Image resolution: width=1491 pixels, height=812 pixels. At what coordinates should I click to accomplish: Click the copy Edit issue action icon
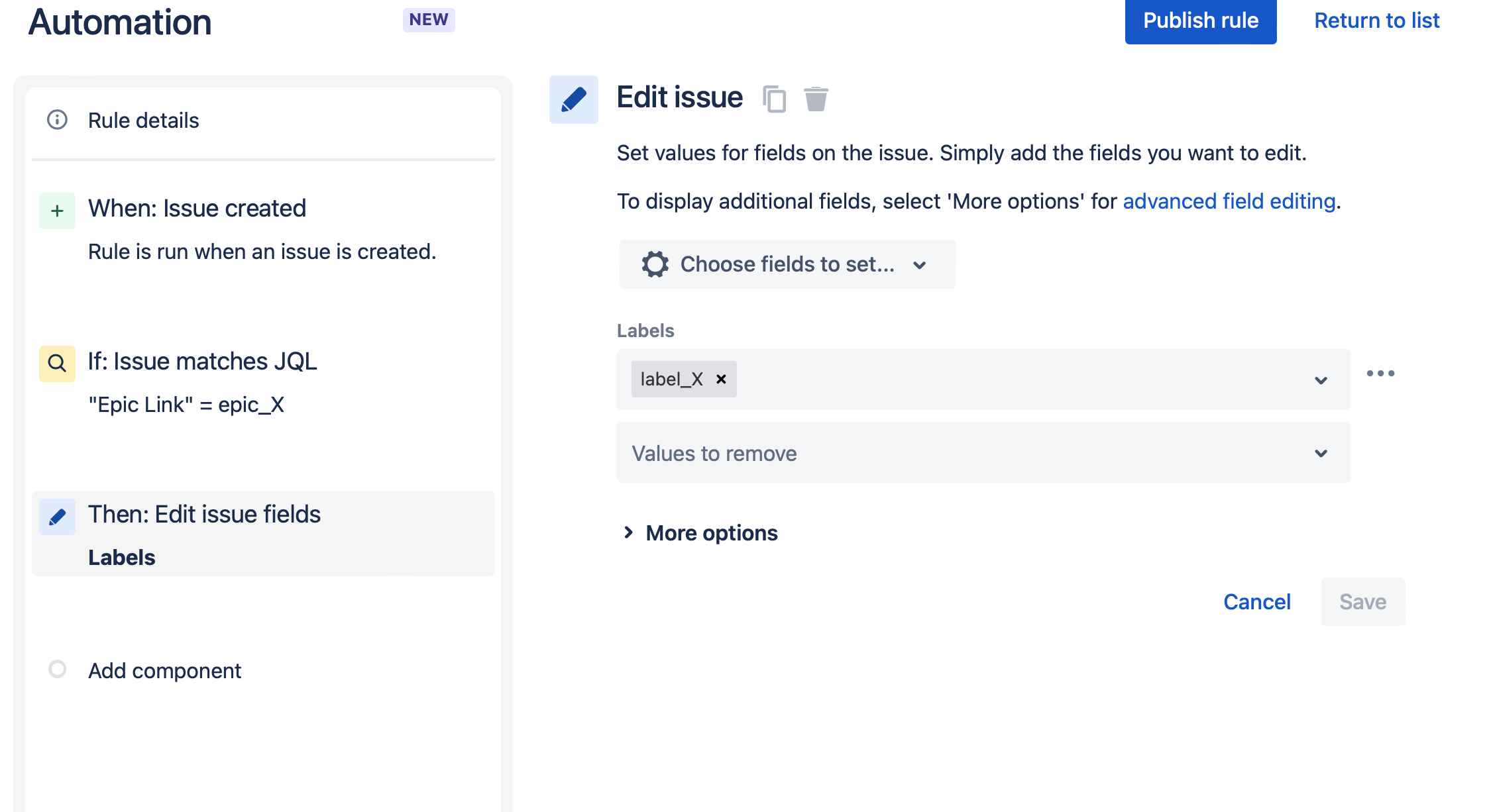pos(775,99)
